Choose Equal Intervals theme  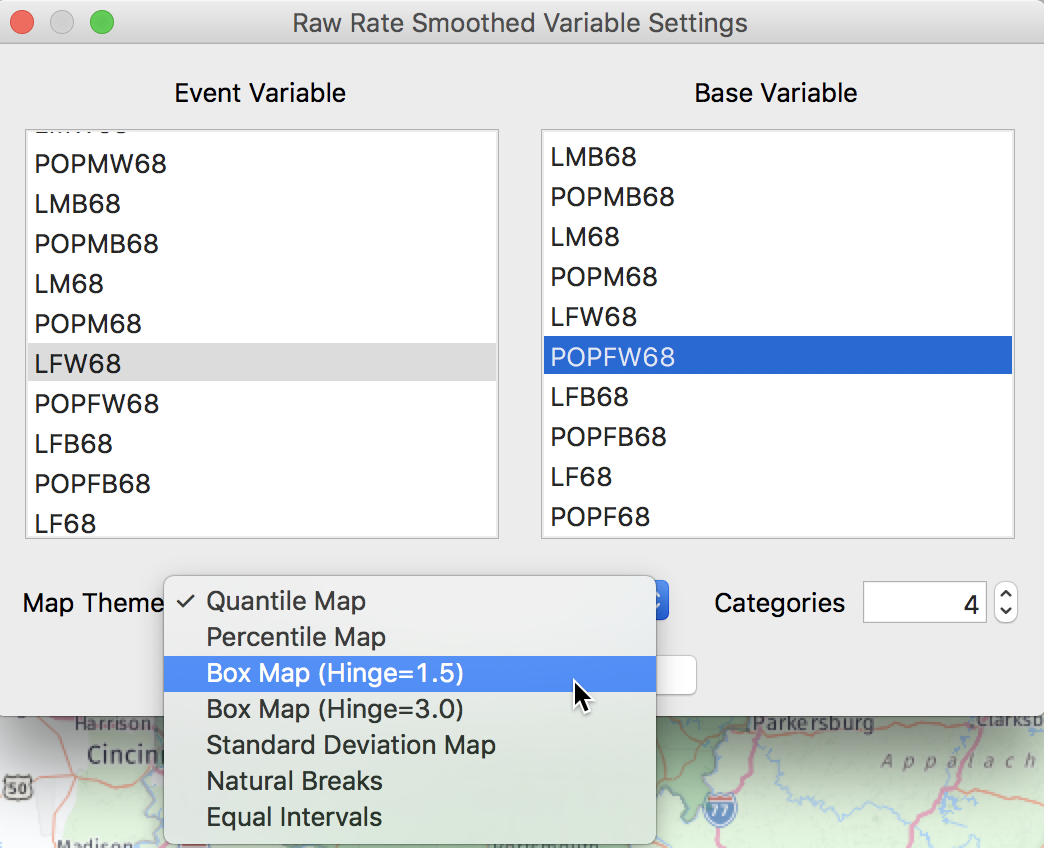(x=409, y=817)
